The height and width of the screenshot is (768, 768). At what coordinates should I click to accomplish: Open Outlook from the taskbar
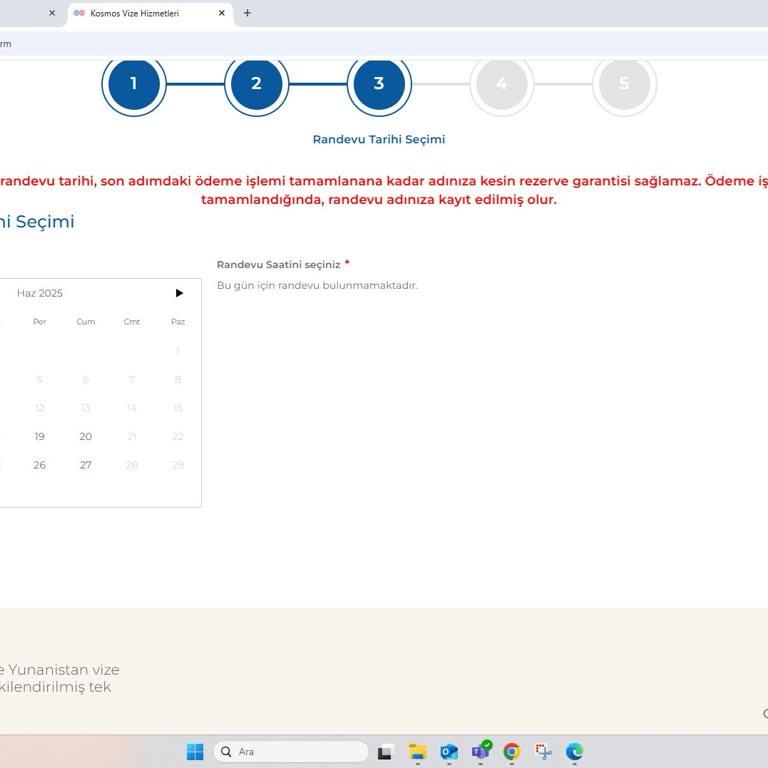pyautogui.click(x=449, y=751)
